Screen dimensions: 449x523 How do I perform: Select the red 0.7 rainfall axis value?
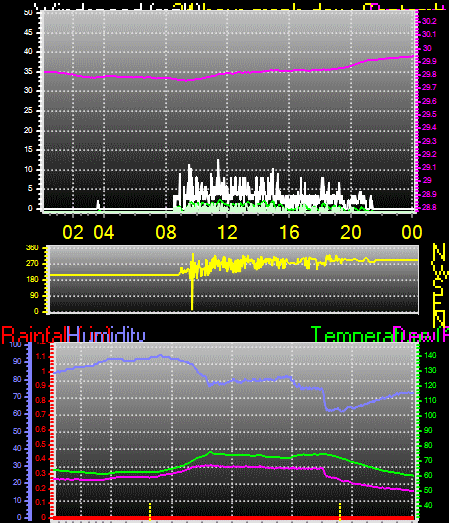(x=40, y=415)
